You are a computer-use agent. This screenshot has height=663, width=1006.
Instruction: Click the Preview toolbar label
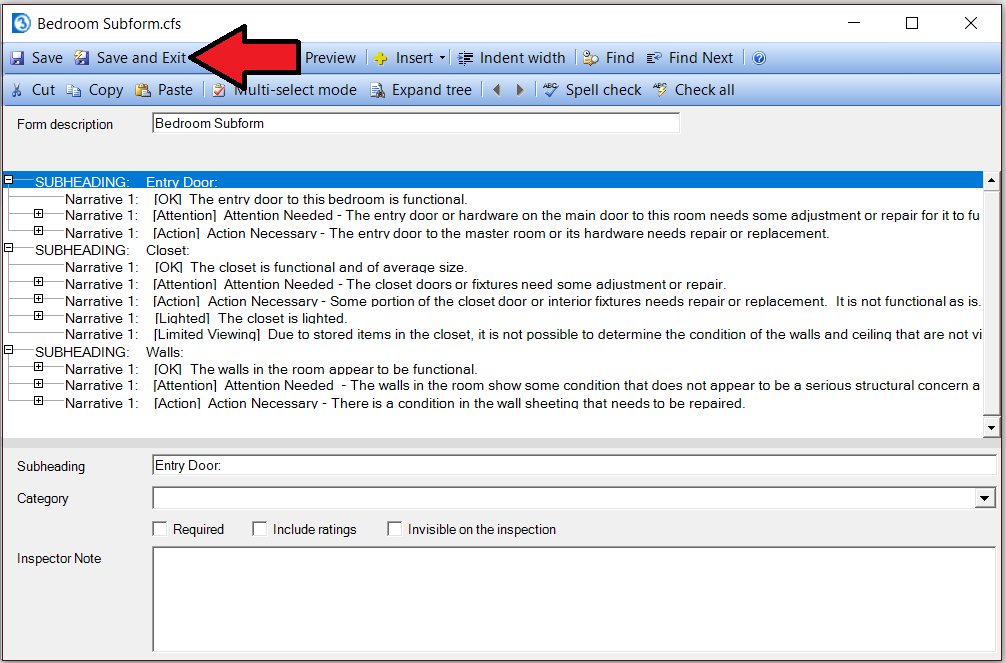tap(330, 58)
